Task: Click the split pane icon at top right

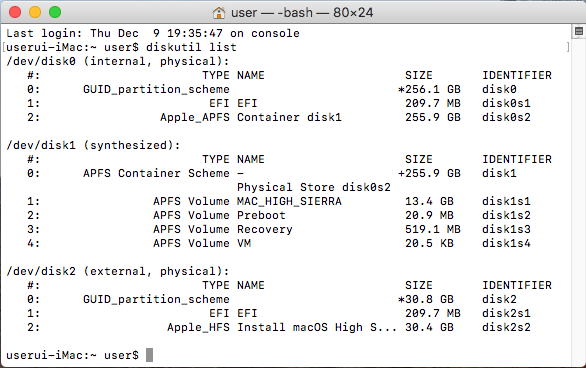Action: 579,31
